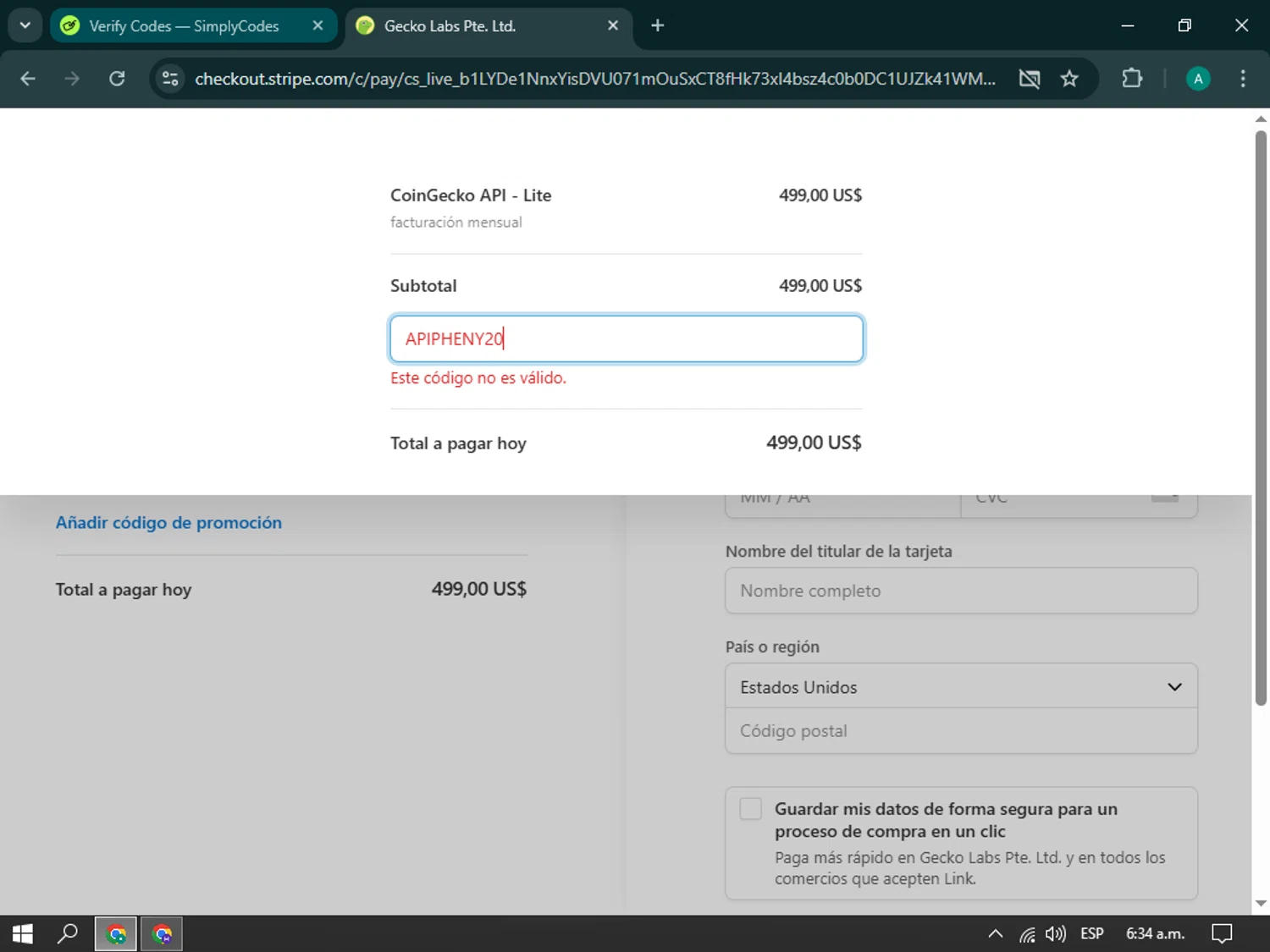Click the page scrollbar thumb

click(1261, 417)
